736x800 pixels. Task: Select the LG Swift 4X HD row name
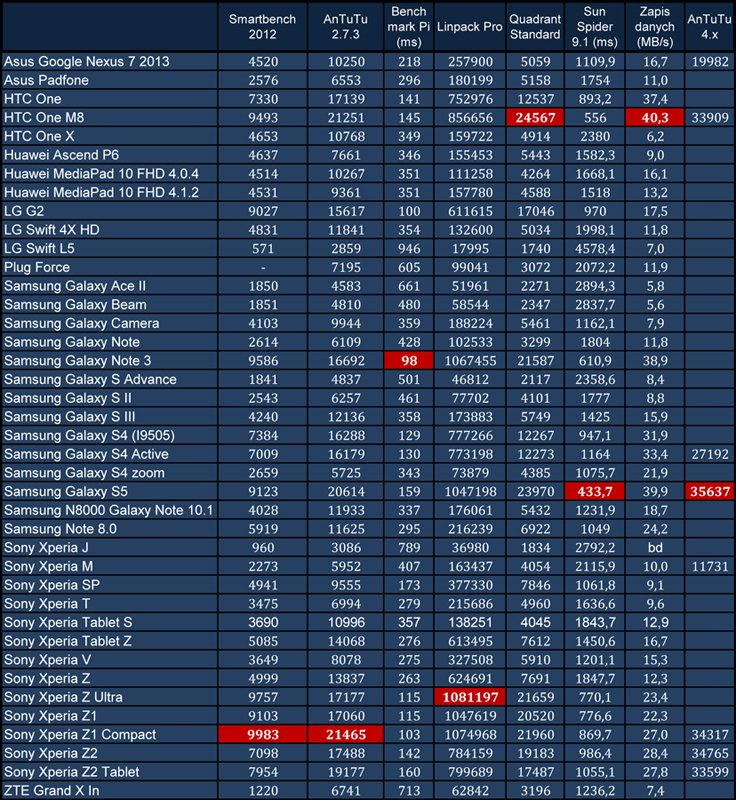click(52, 230)
